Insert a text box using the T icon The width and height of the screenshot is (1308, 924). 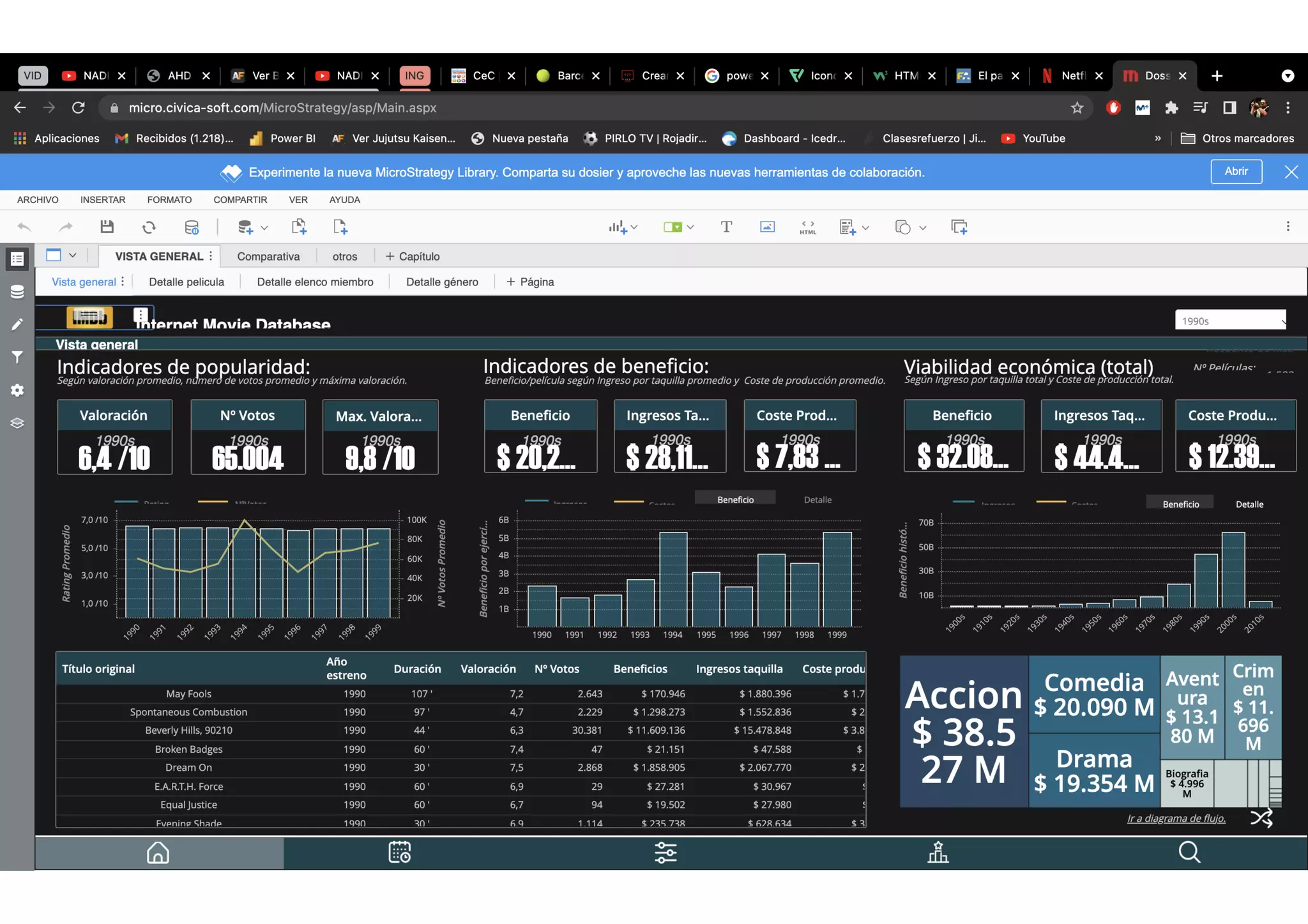[726, 227]
